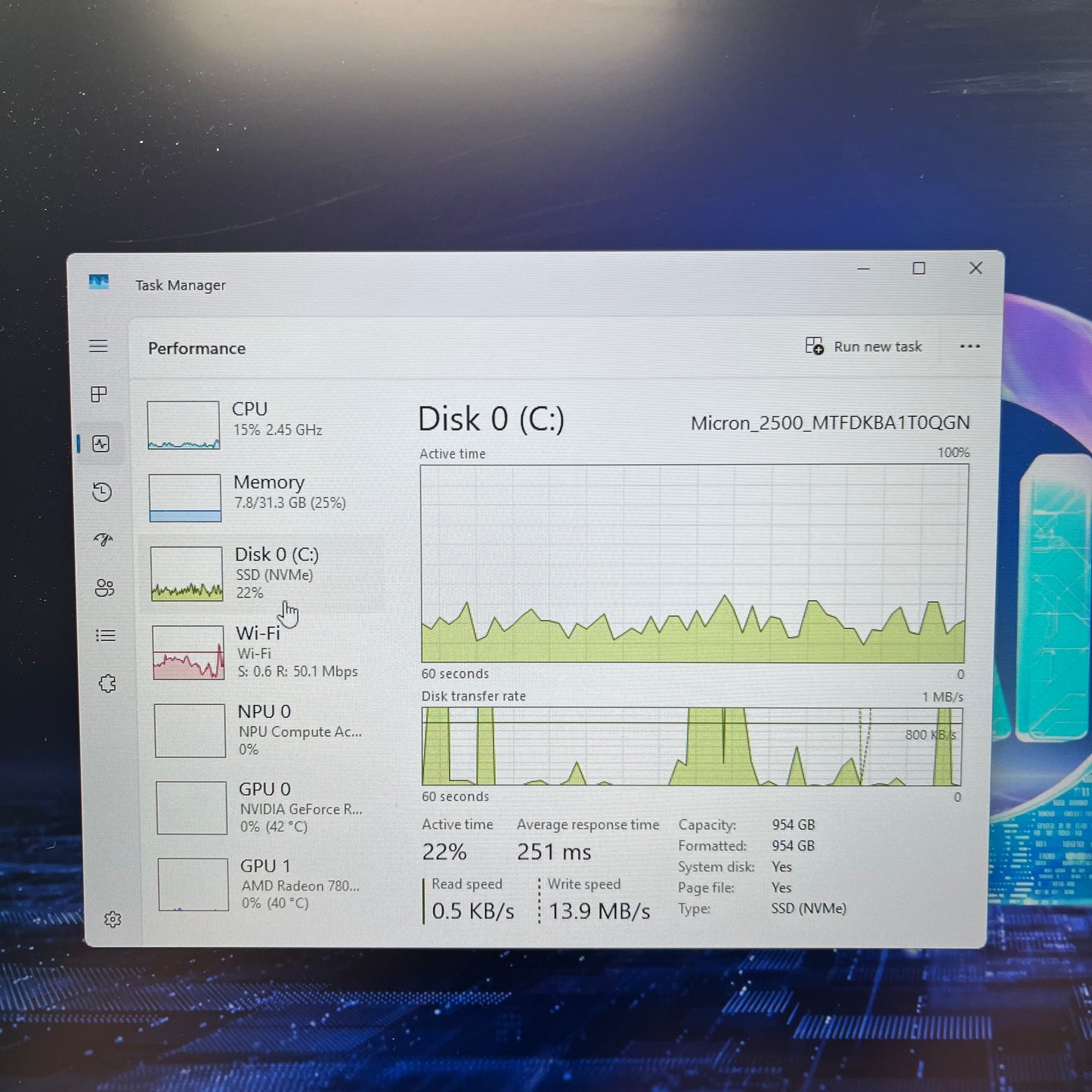Click the Performance page title
The image size is (1092, 1092).
click(x=196, y=348)
